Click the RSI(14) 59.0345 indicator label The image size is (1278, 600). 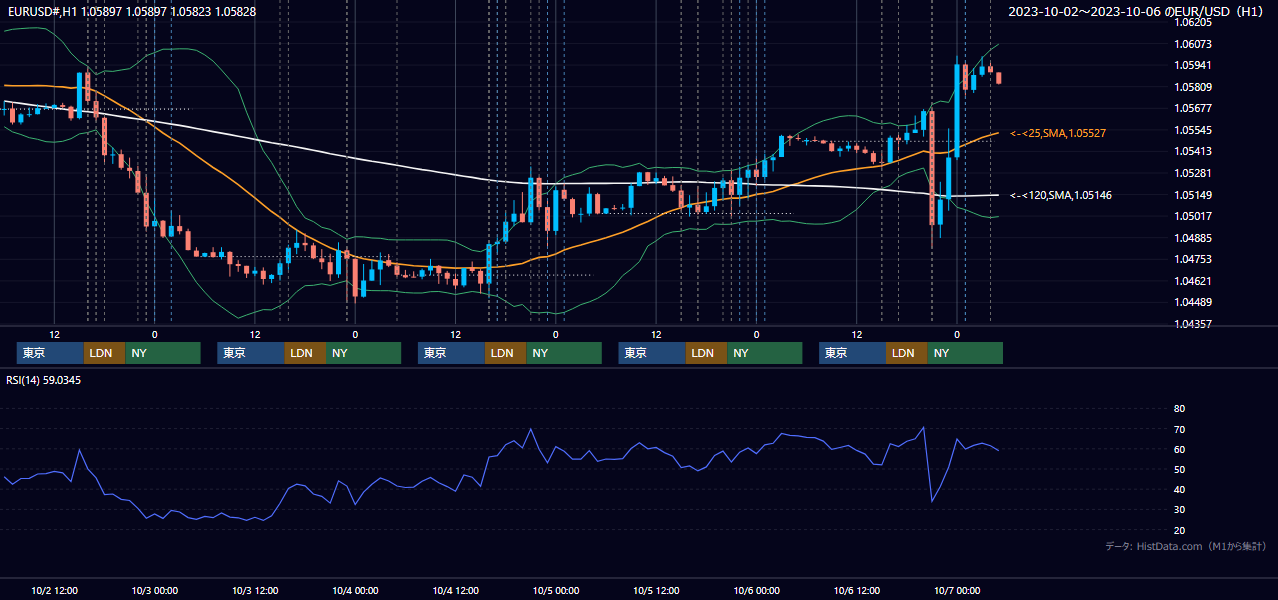(x=44, y=380)
